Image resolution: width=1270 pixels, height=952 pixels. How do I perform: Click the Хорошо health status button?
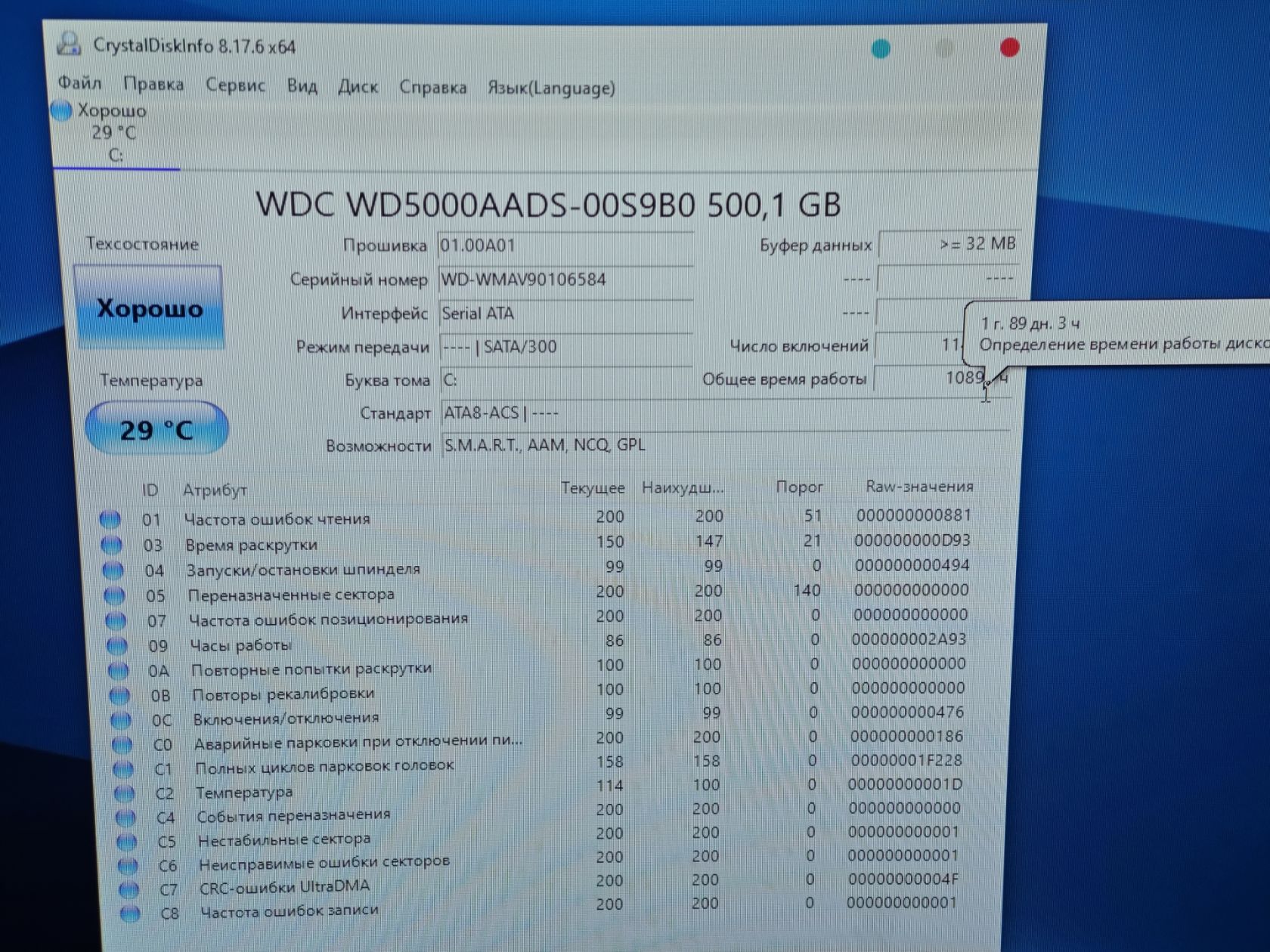tap(149, 308)
